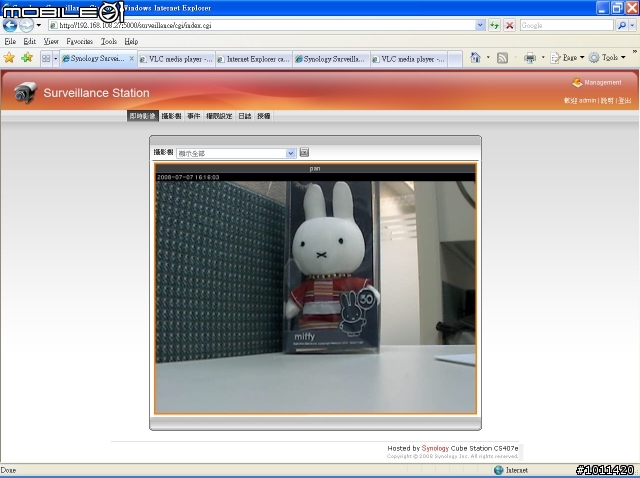640x478 pixels.
Task: Click the RSS feeds icon
Action: (x=502, y=58)
